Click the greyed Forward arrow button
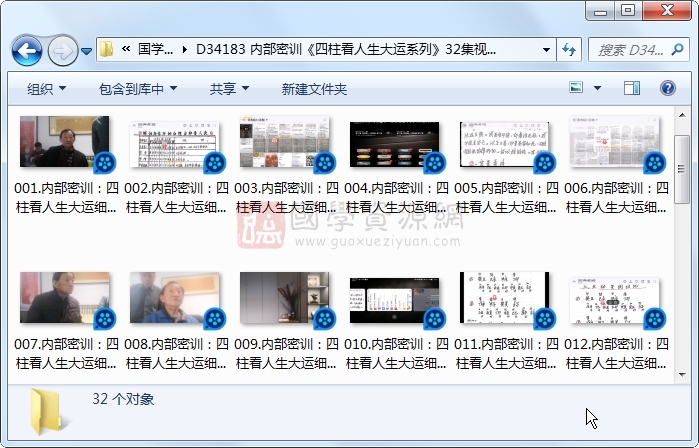This screenshot has height=448, width=699. click(62, 51)
